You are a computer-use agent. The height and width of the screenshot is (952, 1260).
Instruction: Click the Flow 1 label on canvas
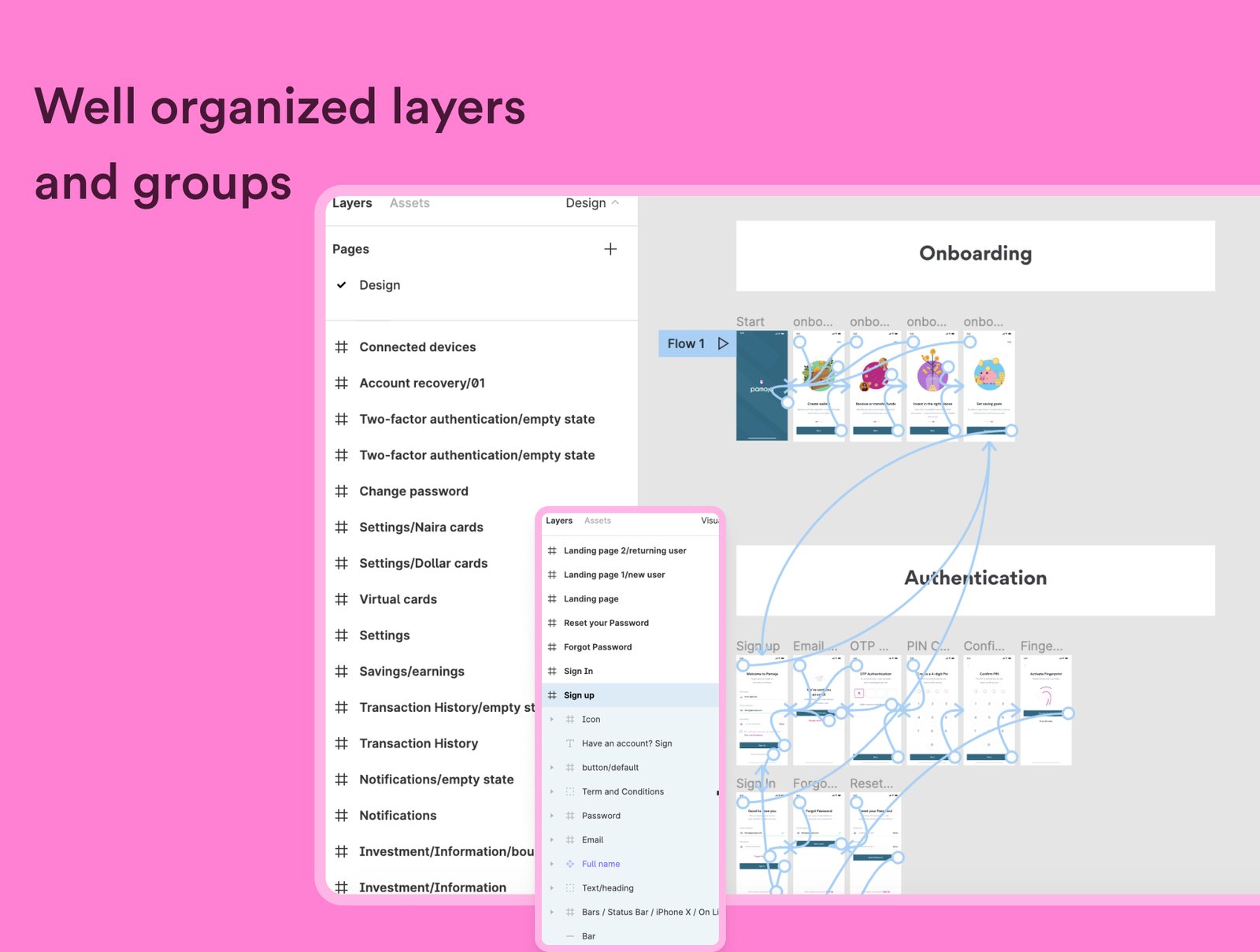click(x=686, y=343)
